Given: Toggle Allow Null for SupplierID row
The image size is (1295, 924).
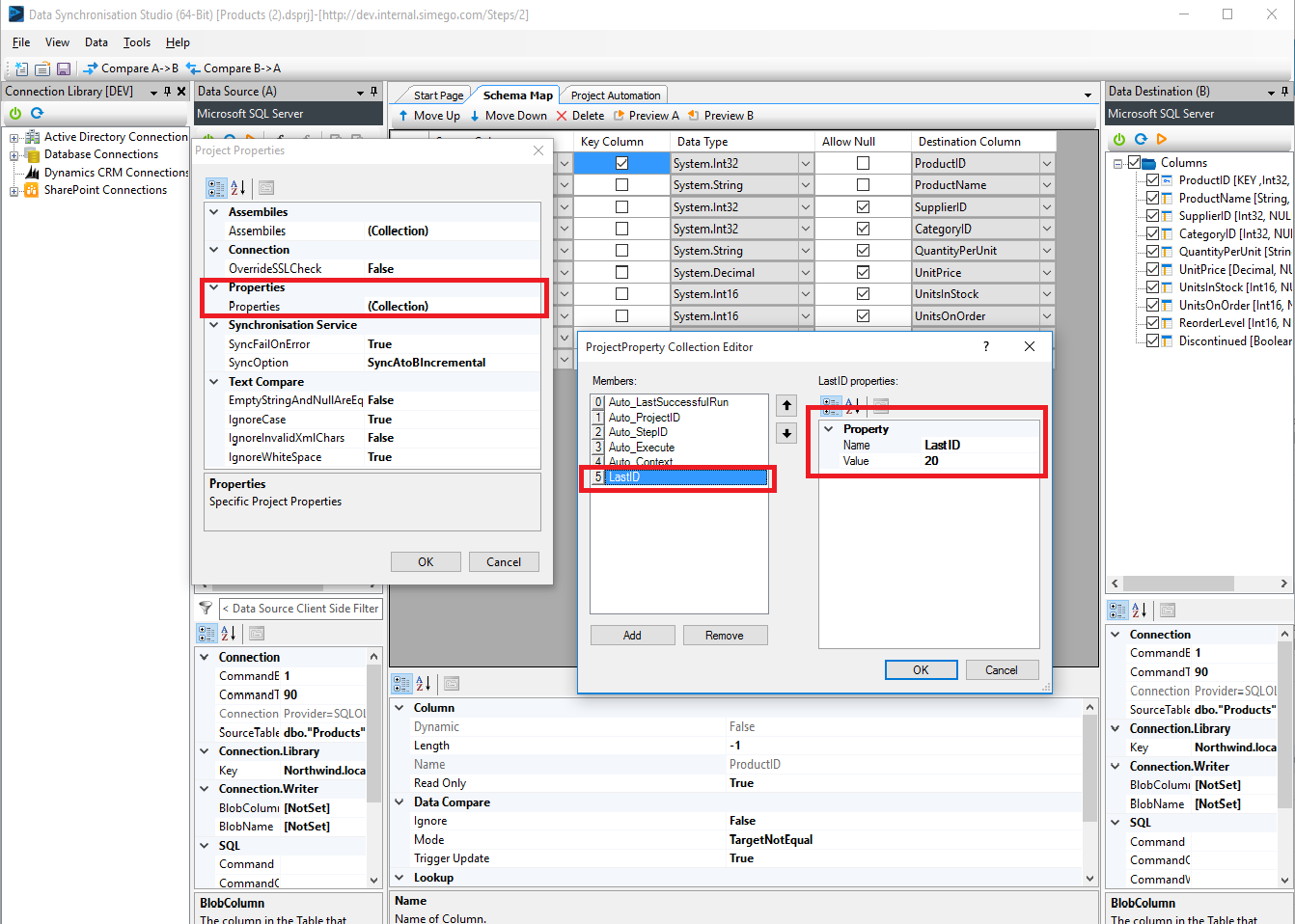Looking at the screenshot, I should 863,207.
